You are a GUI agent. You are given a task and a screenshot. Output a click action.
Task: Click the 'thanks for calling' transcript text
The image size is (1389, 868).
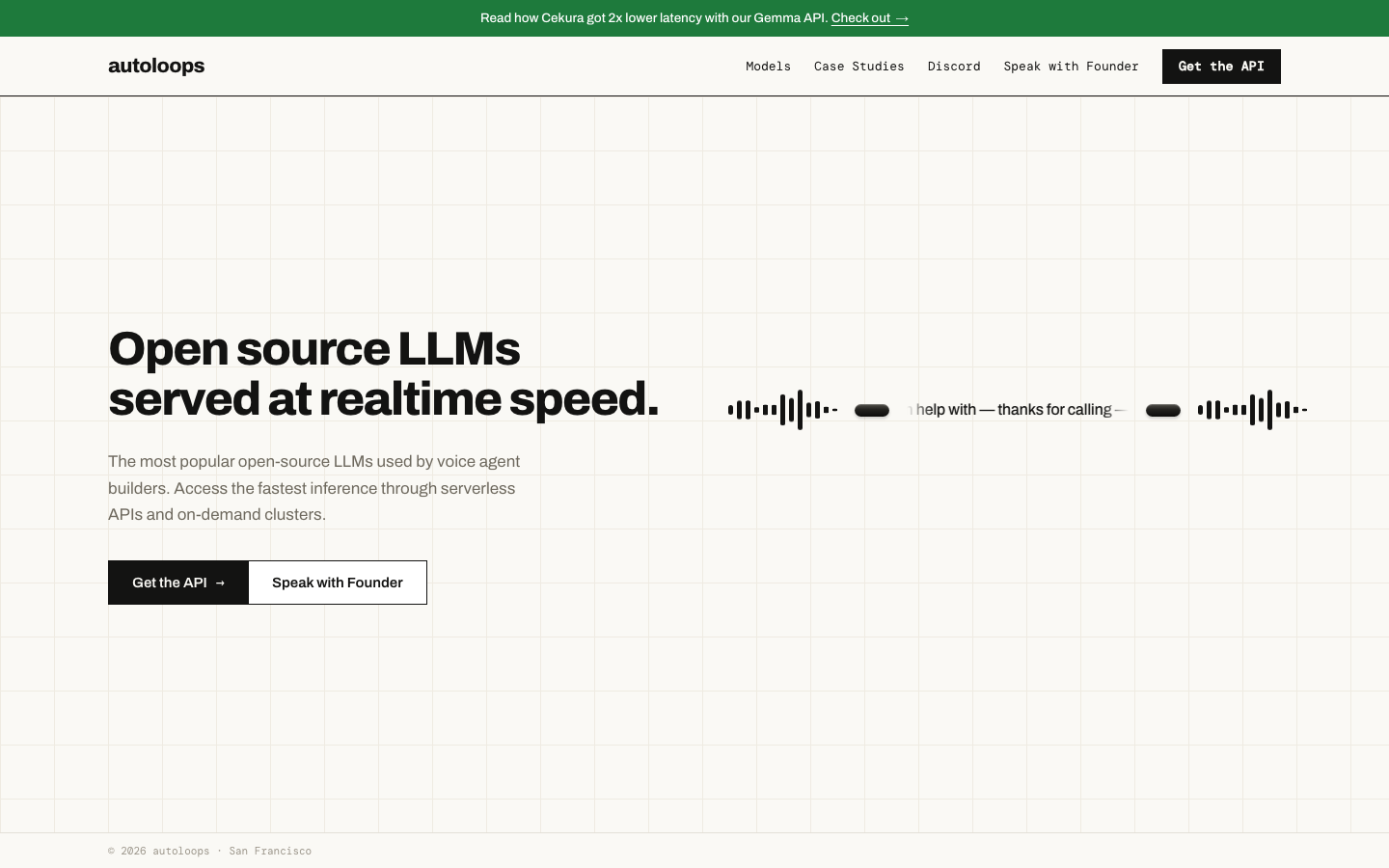[1054, 410]
